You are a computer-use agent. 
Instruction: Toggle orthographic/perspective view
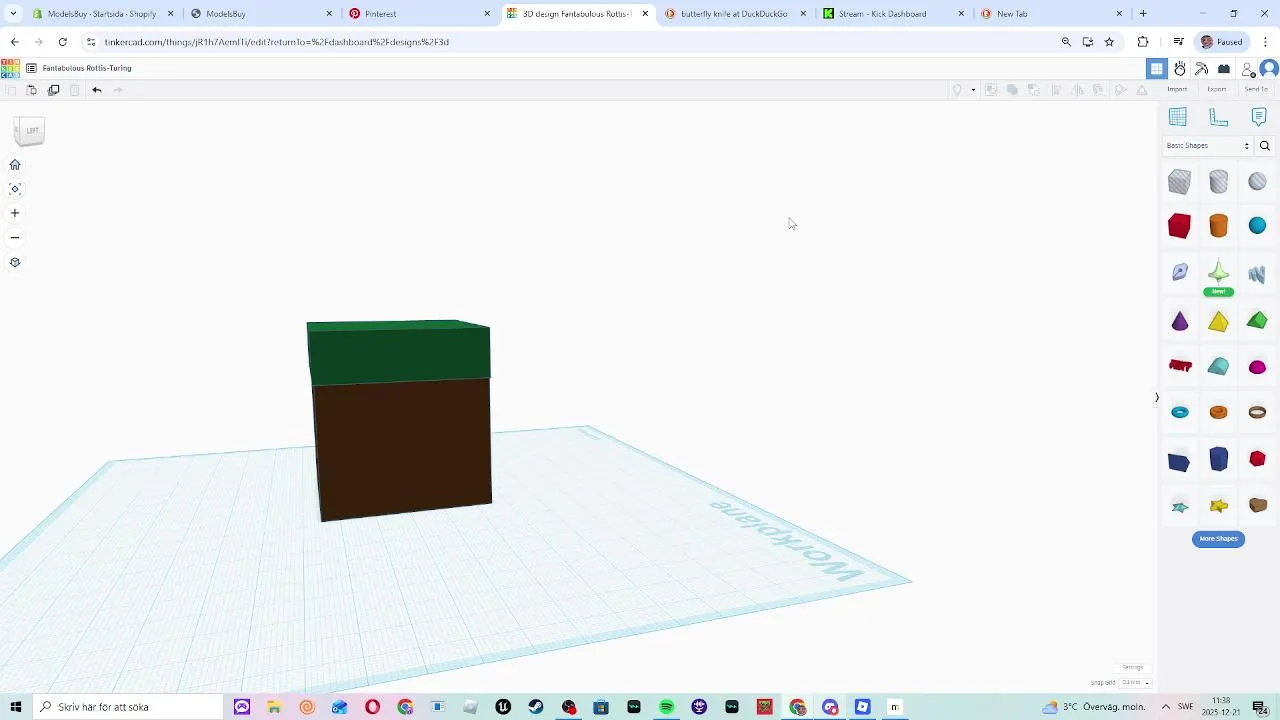(x=15, y=262)
